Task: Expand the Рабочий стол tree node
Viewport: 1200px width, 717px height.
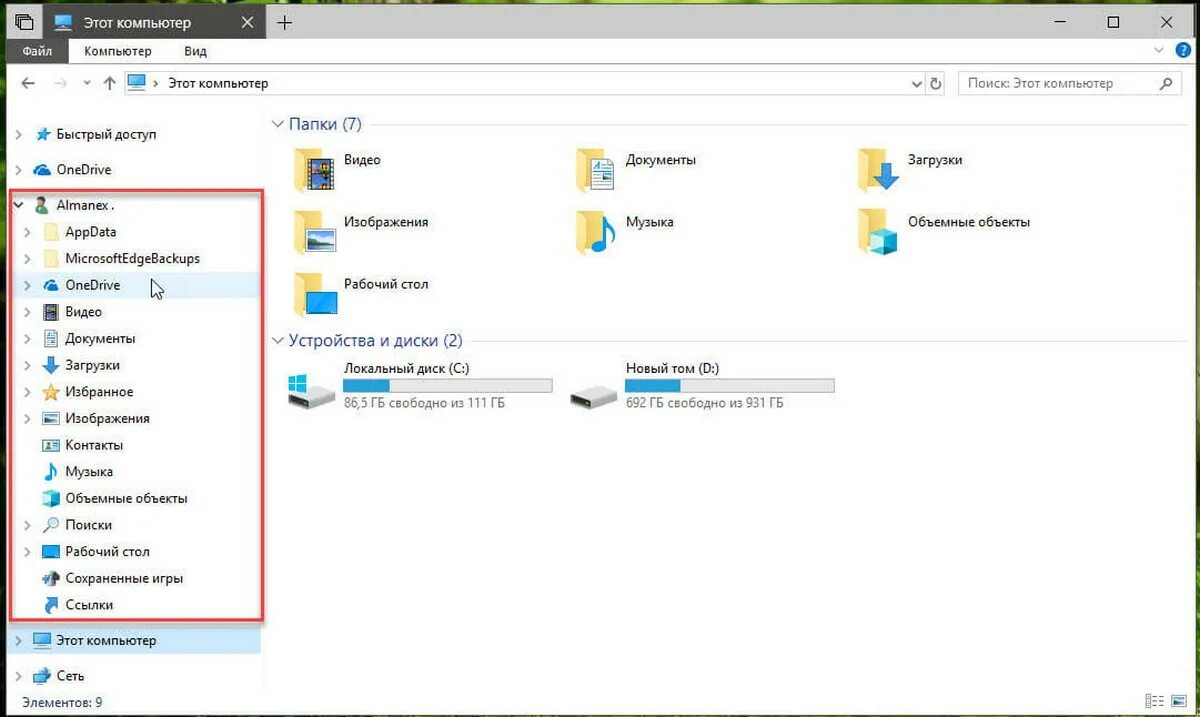Action: 28,552
